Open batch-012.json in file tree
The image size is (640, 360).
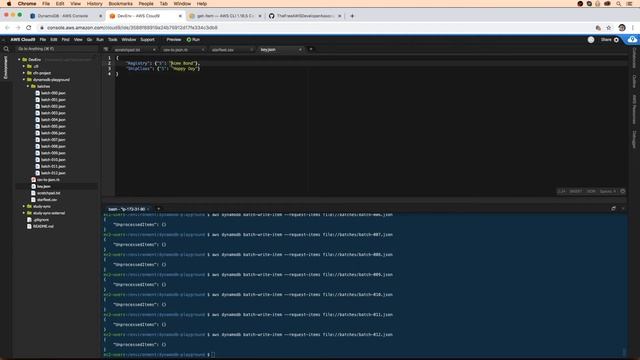click(53, 173)
